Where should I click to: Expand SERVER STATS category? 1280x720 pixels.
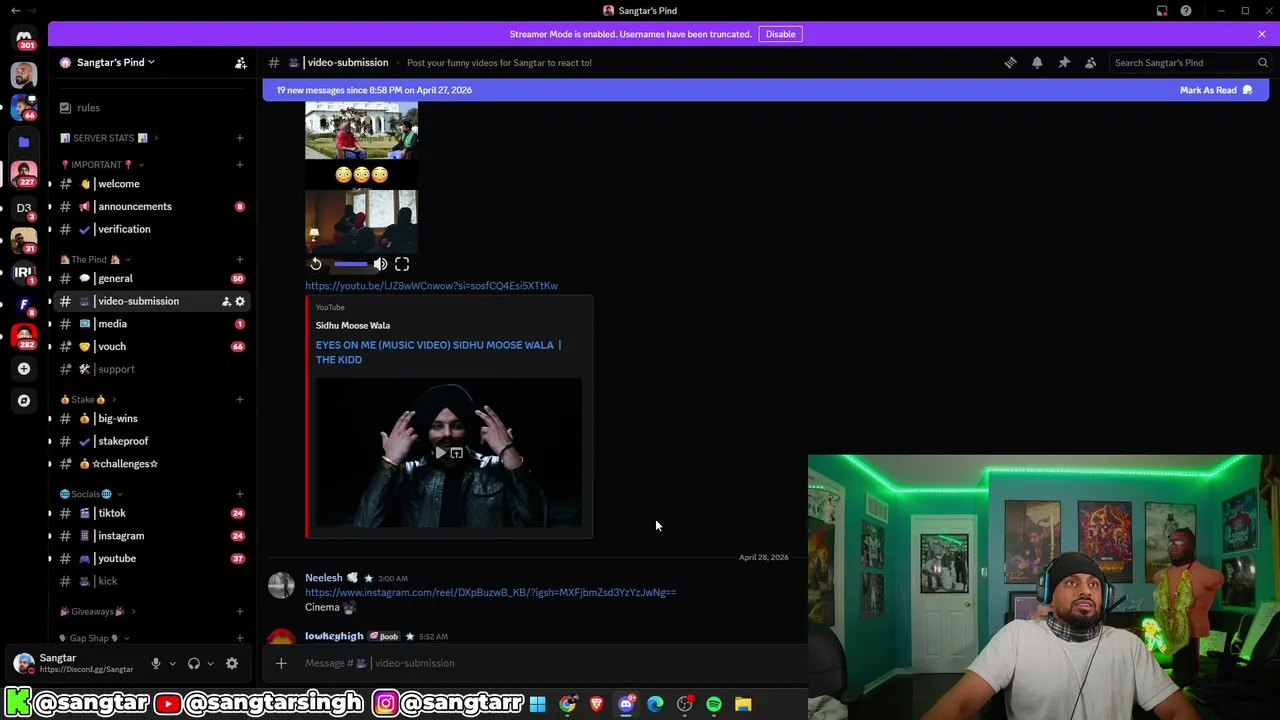point(109,138)
